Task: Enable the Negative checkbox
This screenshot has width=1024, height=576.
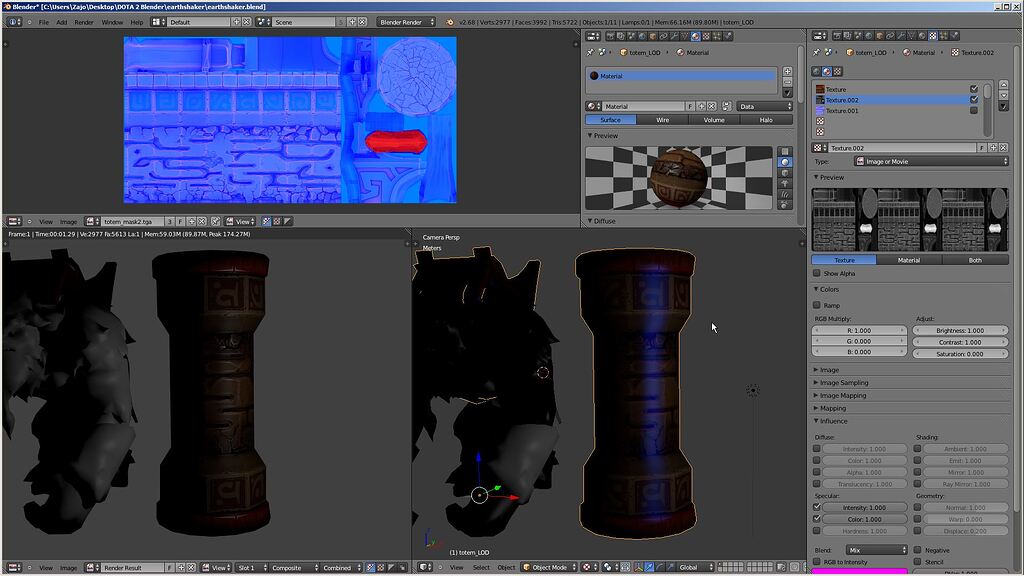Action: [x=917, y=551]
